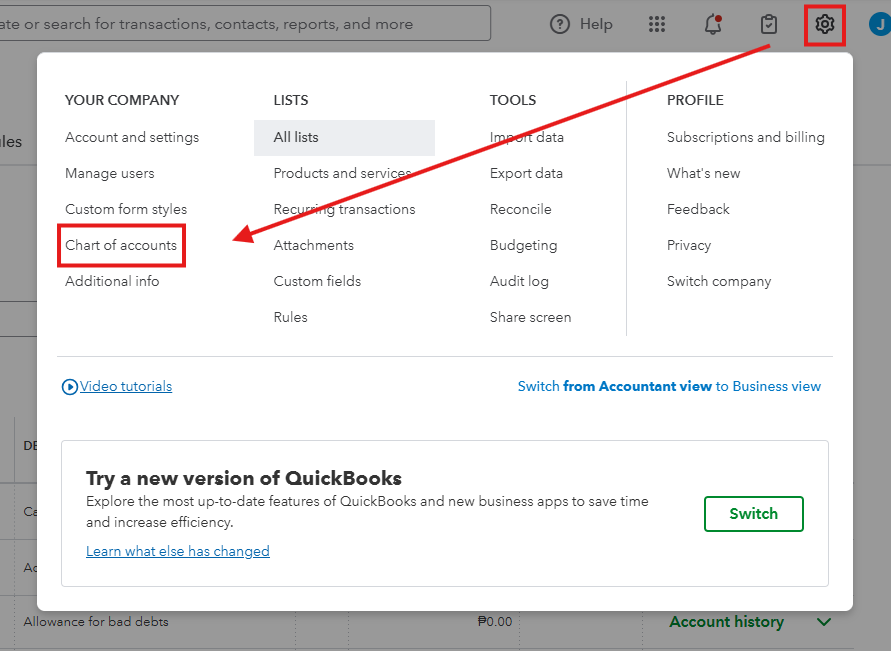Open the apps grid icon
The image size is (891, 651).
point(657,24)
